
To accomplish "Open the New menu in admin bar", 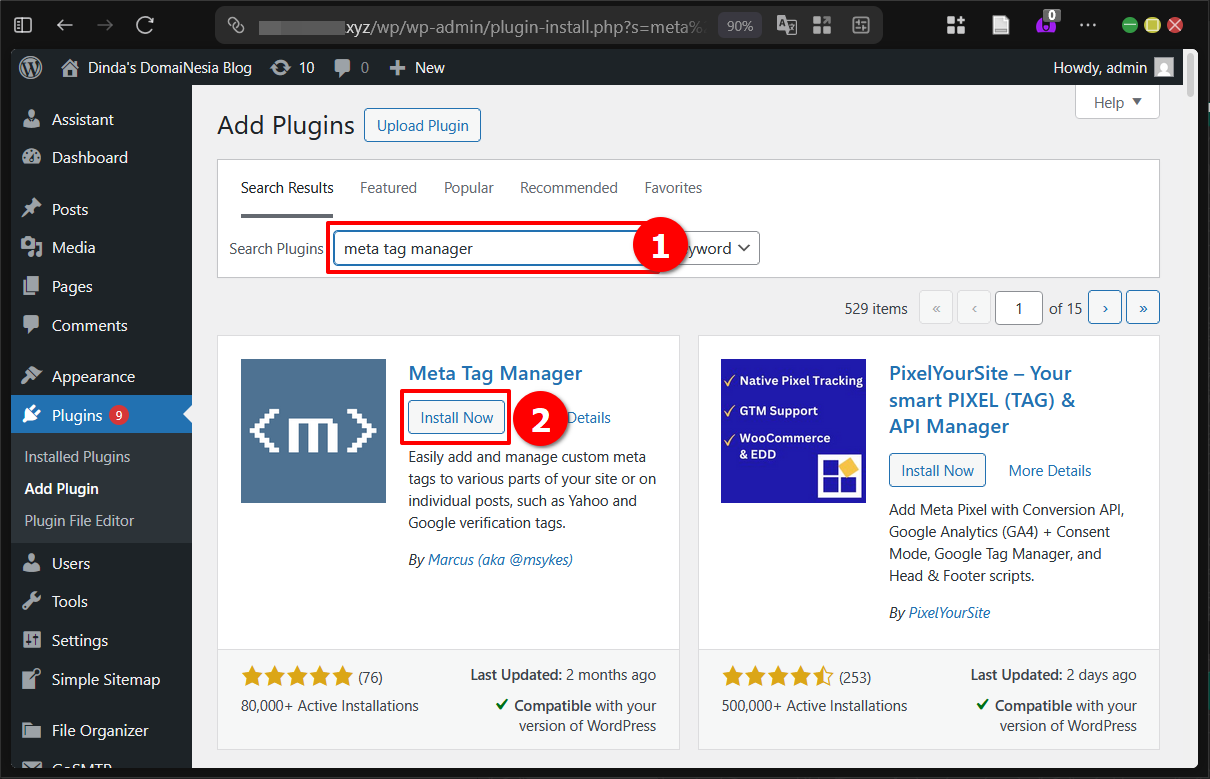I will click(x=416, y=67).
